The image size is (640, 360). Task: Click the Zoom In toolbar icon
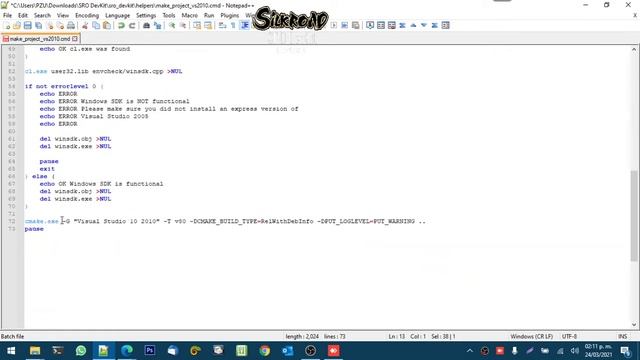click(172, 26)
